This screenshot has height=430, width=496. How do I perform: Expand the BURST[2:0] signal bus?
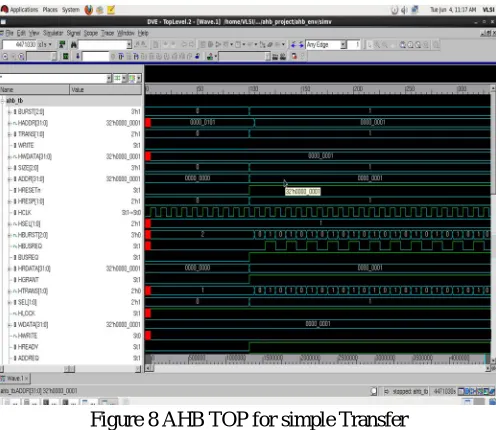(x=10, y=112)
